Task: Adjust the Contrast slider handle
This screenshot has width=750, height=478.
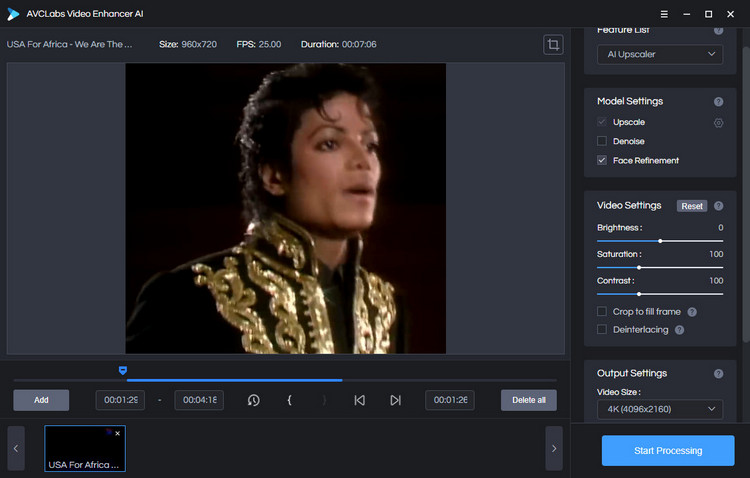Action: click(639, 294)
